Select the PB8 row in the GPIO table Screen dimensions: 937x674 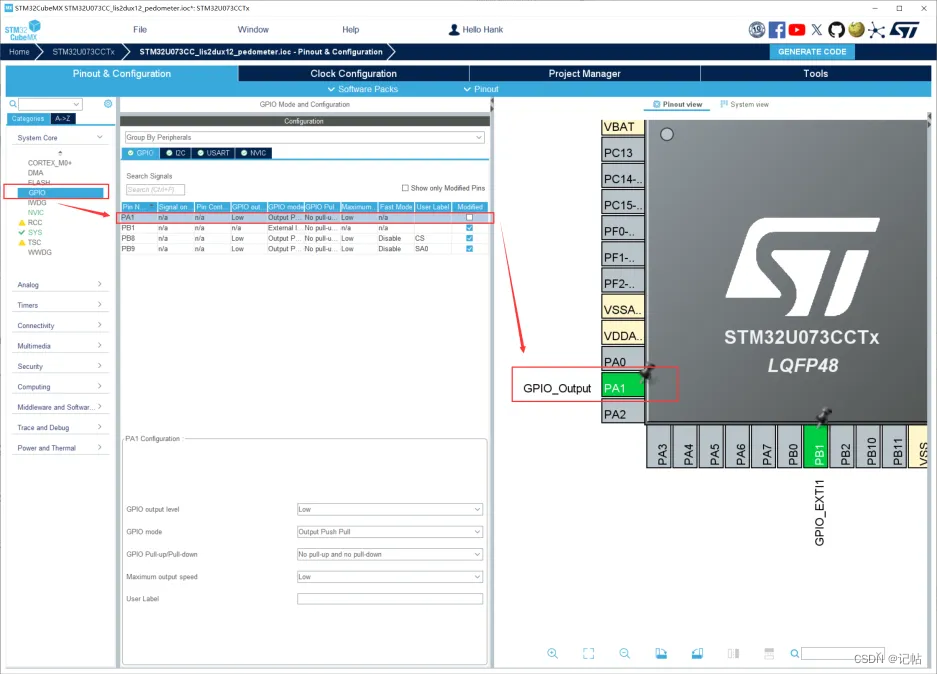[304, 238]
